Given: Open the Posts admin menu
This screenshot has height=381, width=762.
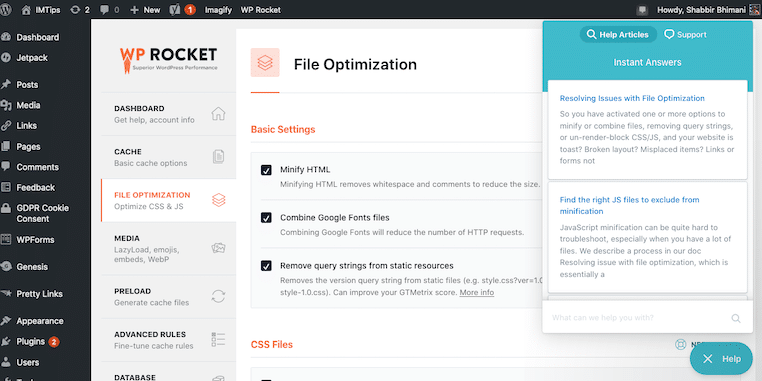Looking at the screenshot, I should coord(27,85).
